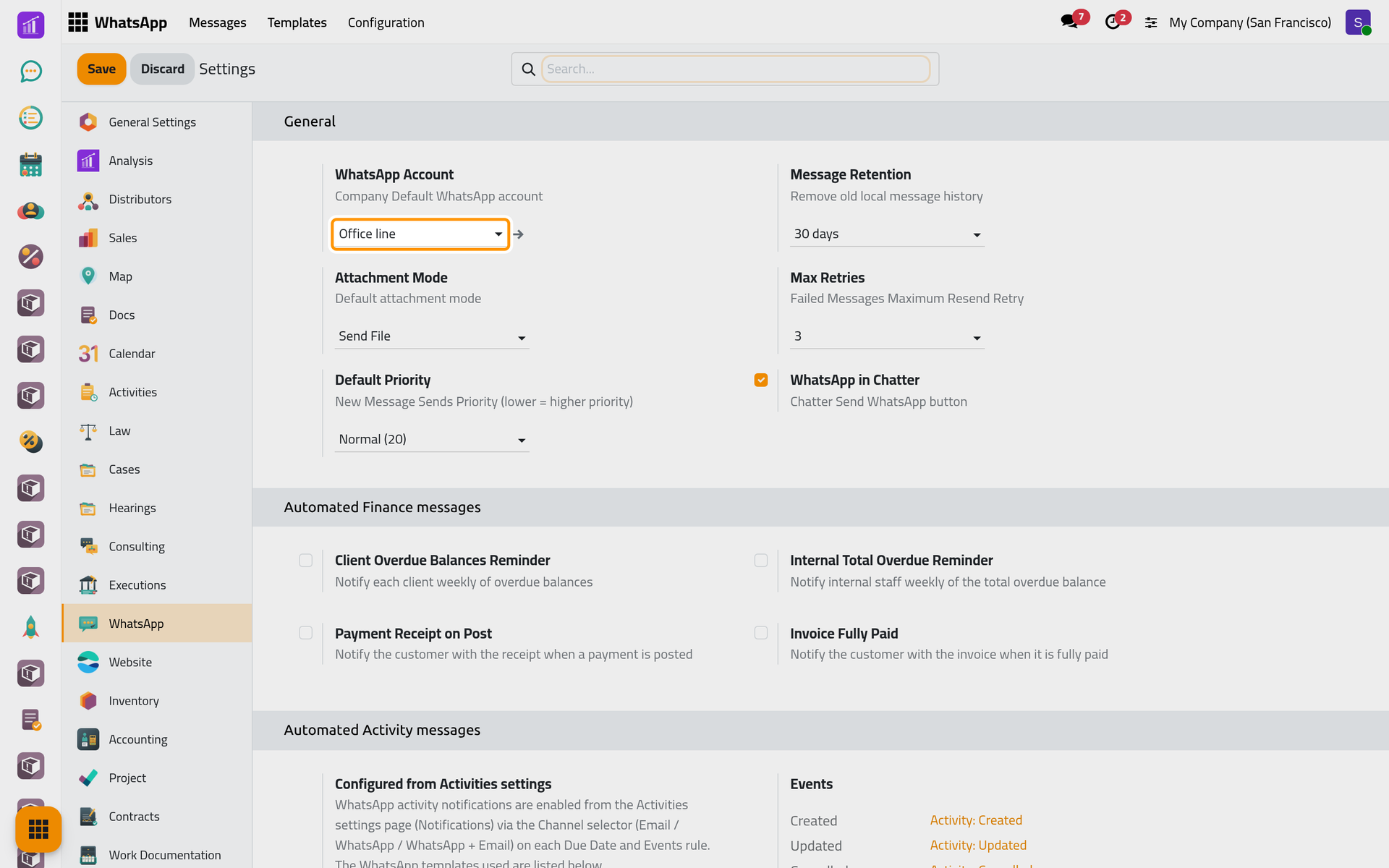Open Contracts in the settings list

click(157, 817)
